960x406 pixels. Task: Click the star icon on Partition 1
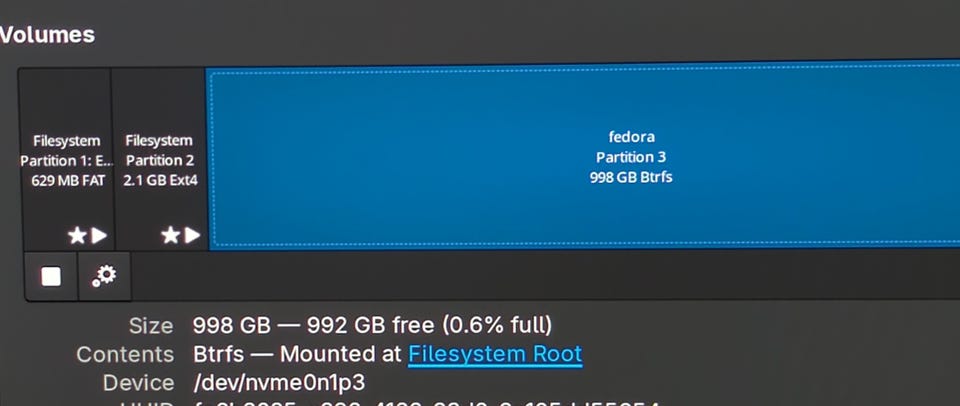77,235
